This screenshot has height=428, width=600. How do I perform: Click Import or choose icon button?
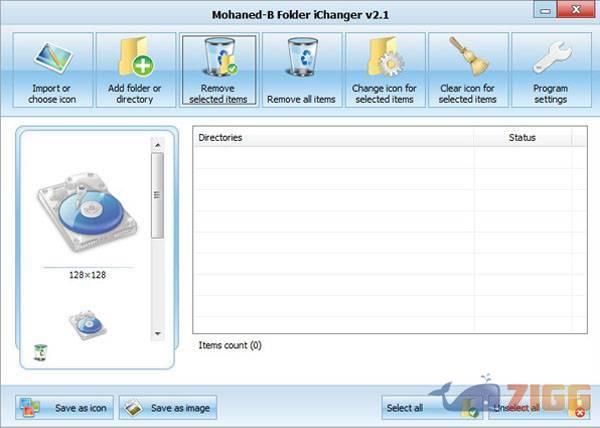[52, 70]
